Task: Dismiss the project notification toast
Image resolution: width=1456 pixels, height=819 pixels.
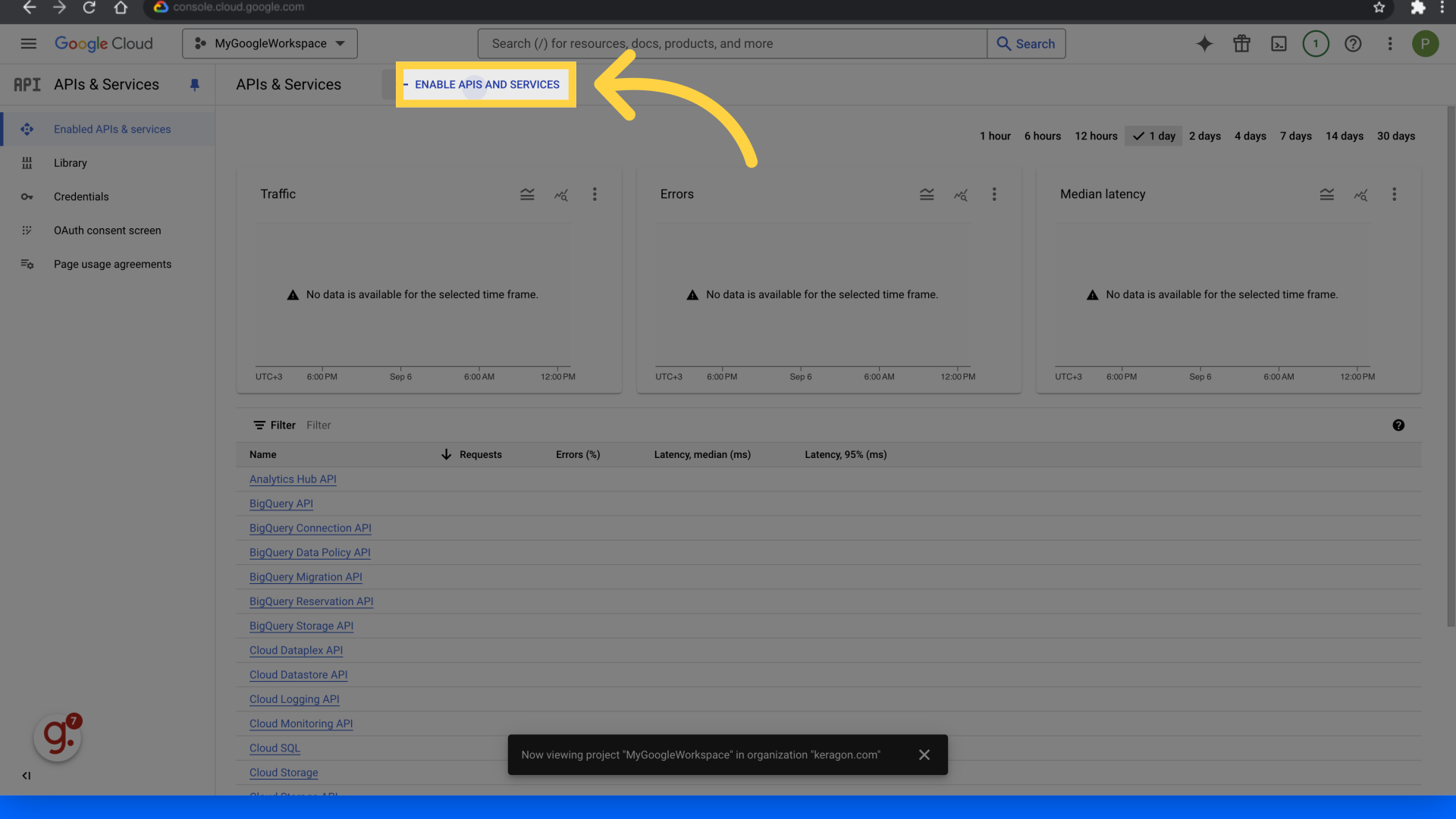Action: pyautogui.click(x=924, y=755)
